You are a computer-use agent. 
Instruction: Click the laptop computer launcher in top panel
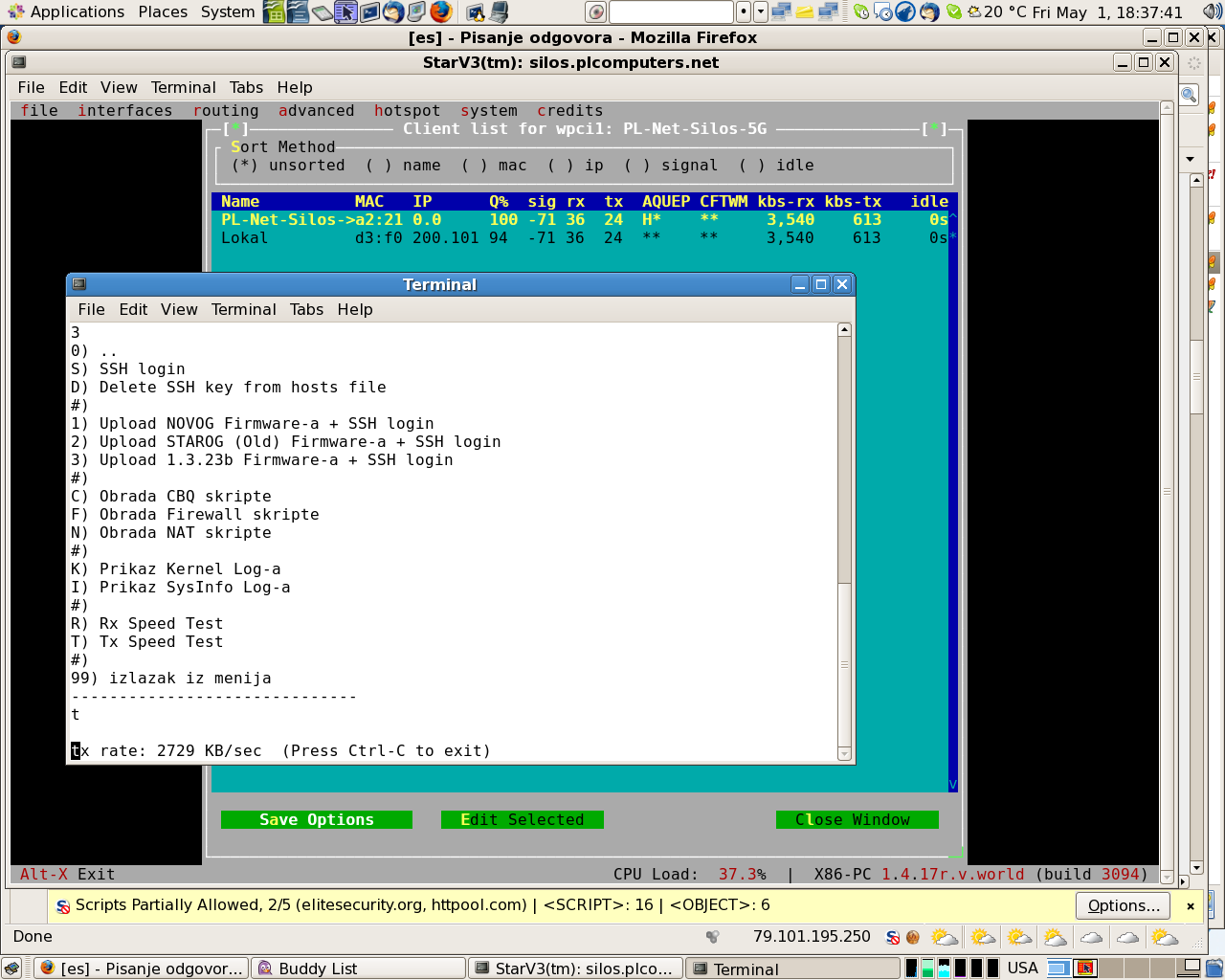click(x=499, y=11)
